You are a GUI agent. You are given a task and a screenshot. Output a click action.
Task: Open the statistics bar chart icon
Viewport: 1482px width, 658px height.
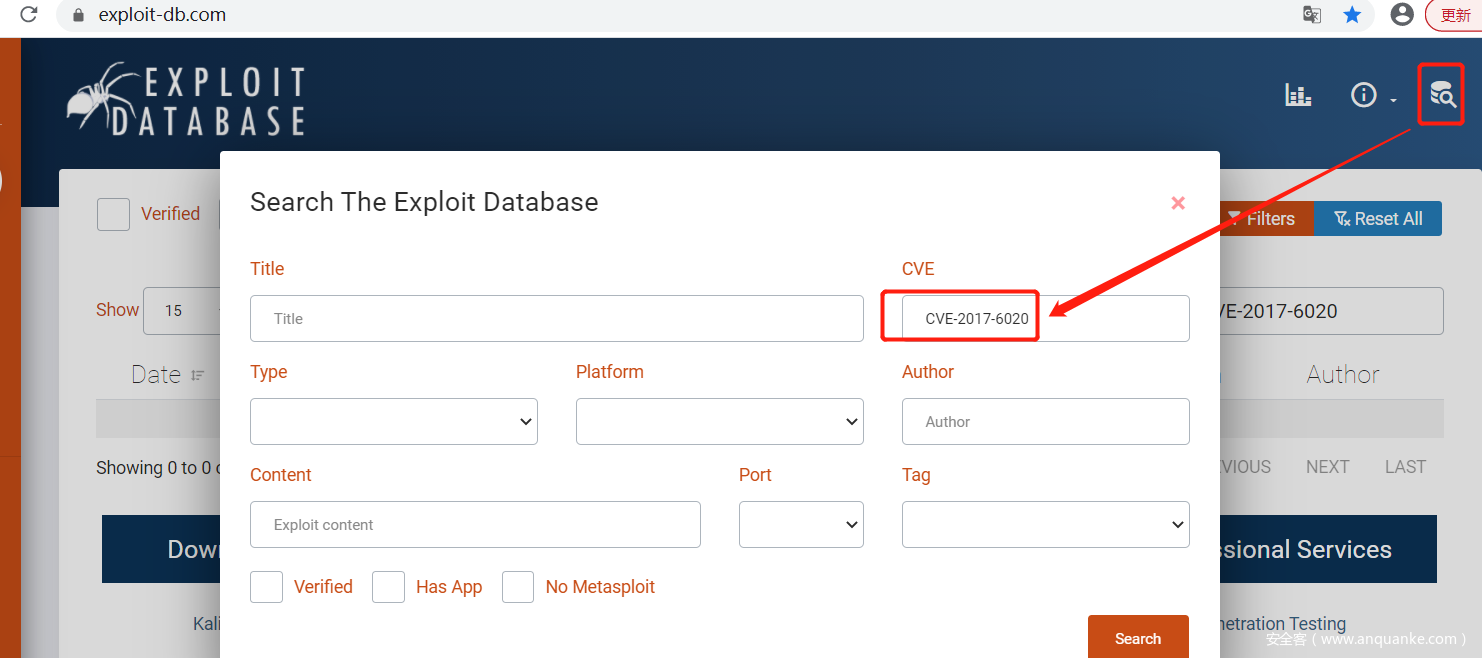1298,95
